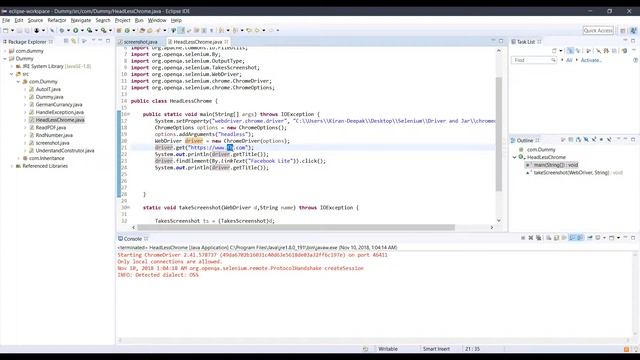Click the editor vertical scrollbar thumb
This screenshot has width=640, height=360.
pyautogui.click(x=499, y=134)
